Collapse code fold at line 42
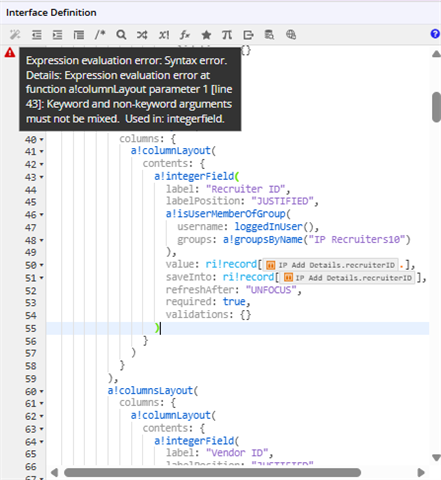Screen dimensions: 441x480 click(x=42, y=164)
